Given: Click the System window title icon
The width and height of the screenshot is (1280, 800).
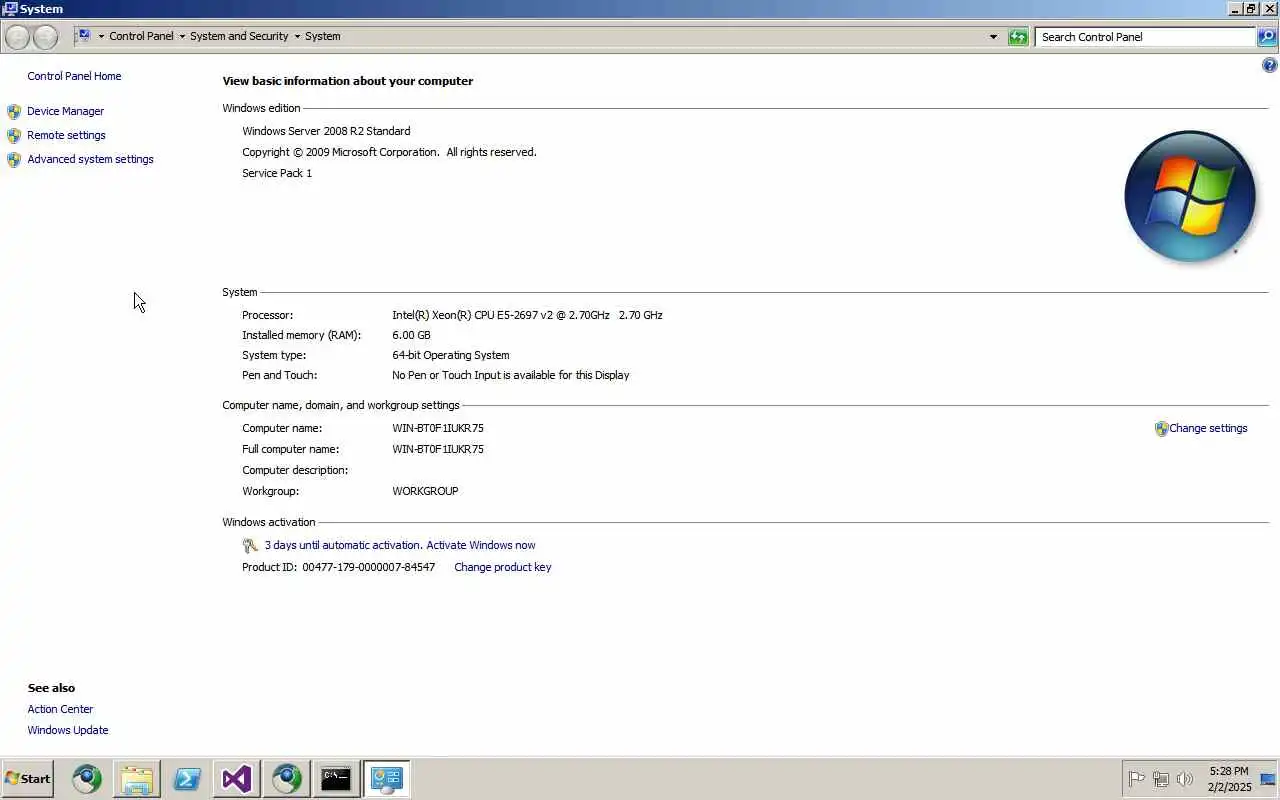Looking at the screenshot, I should click(x=10, y=9).
